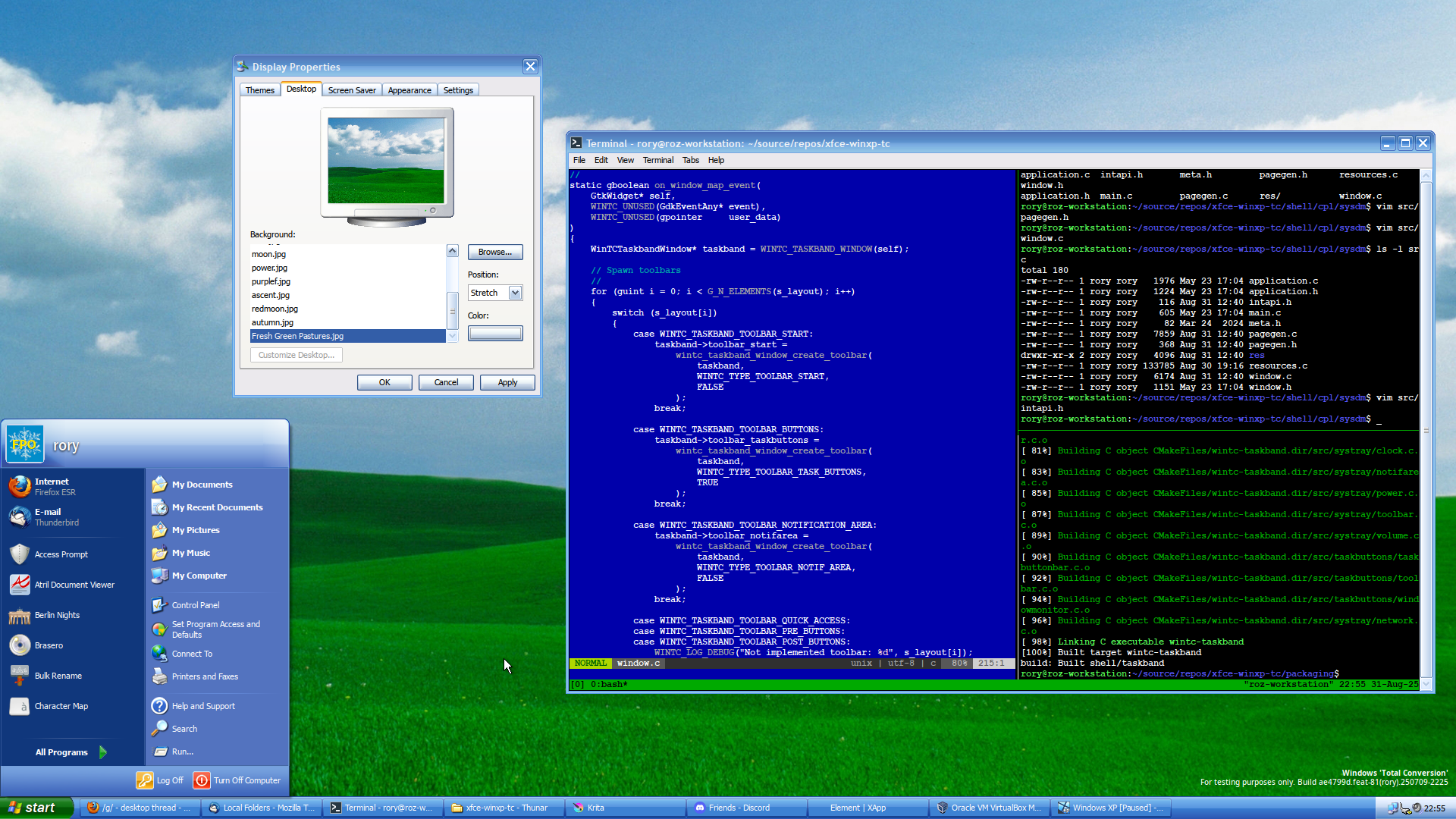
Task: Click the Browse... button
Action: point(495,252)
